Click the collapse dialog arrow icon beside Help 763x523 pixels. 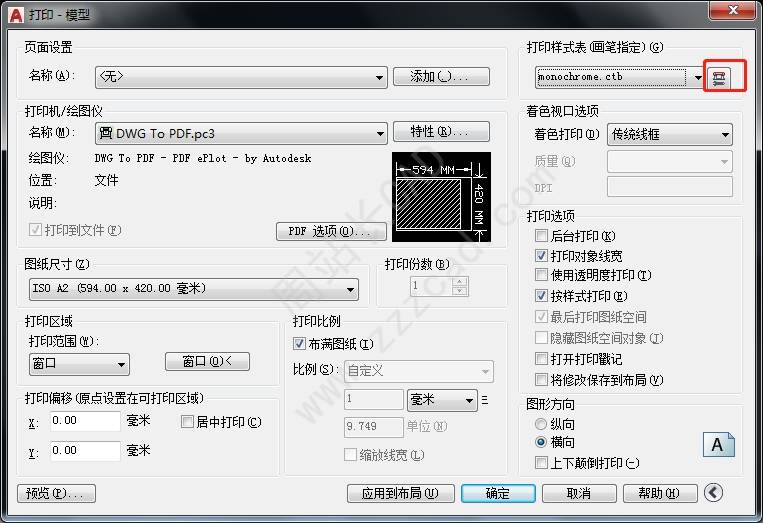tap(713, 493)
